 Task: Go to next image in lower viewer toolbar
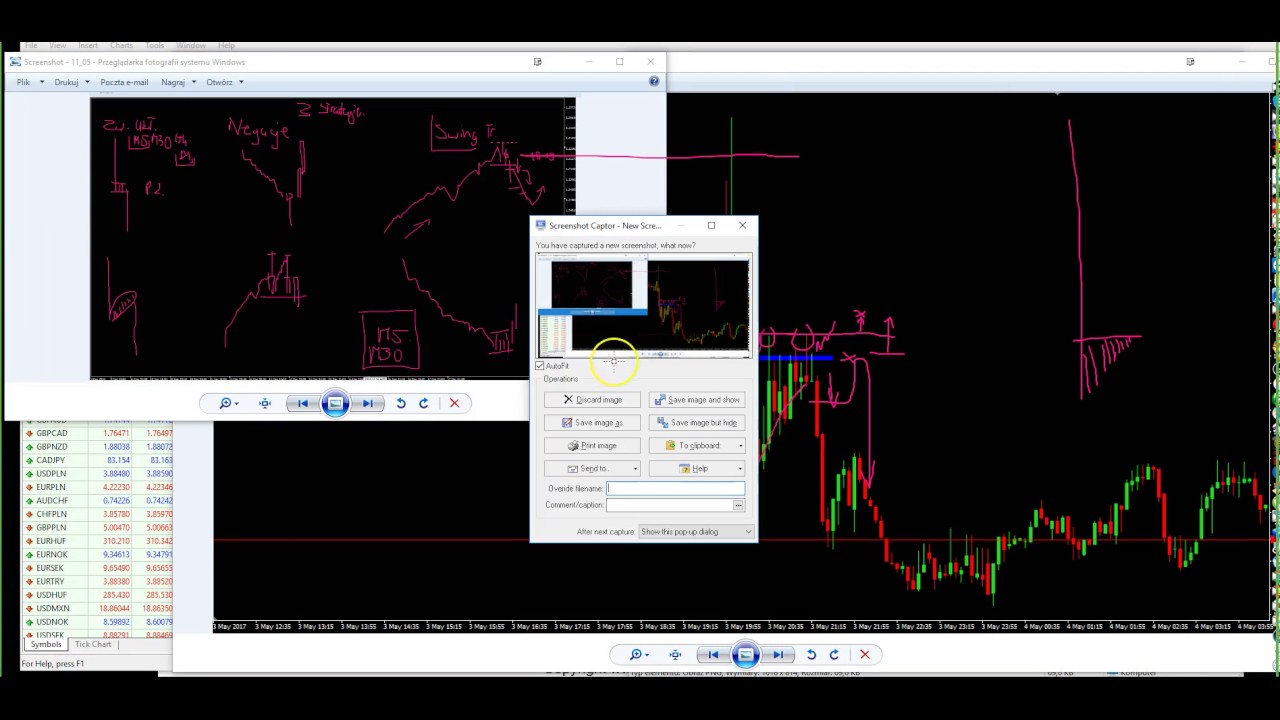(x=778, y=655)
